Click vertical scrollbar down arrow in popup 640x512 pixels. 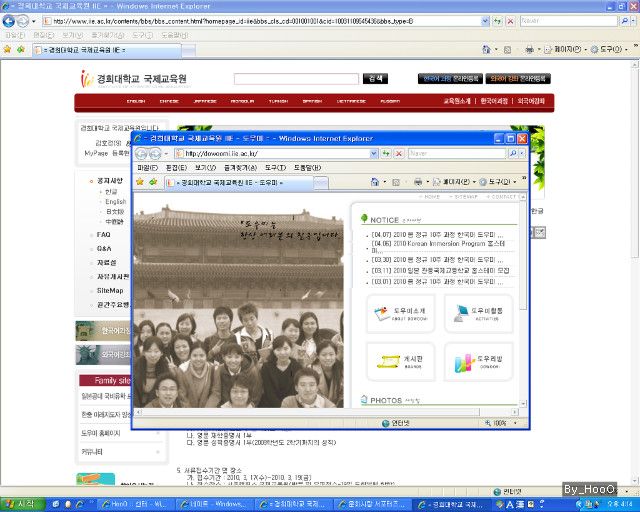coord(523,403)
